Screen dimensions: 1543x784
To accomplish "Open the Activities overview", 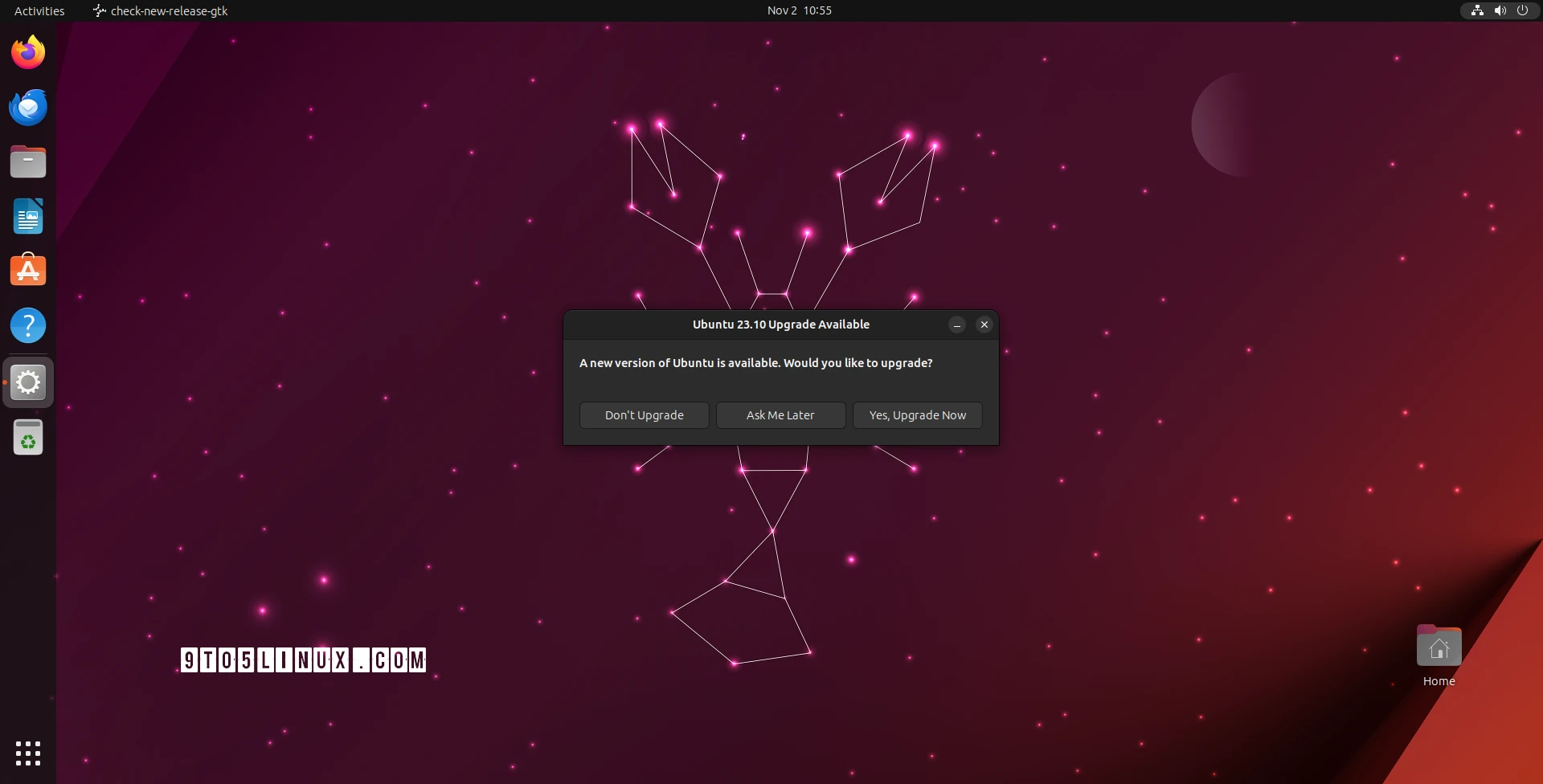I will 38,10.
